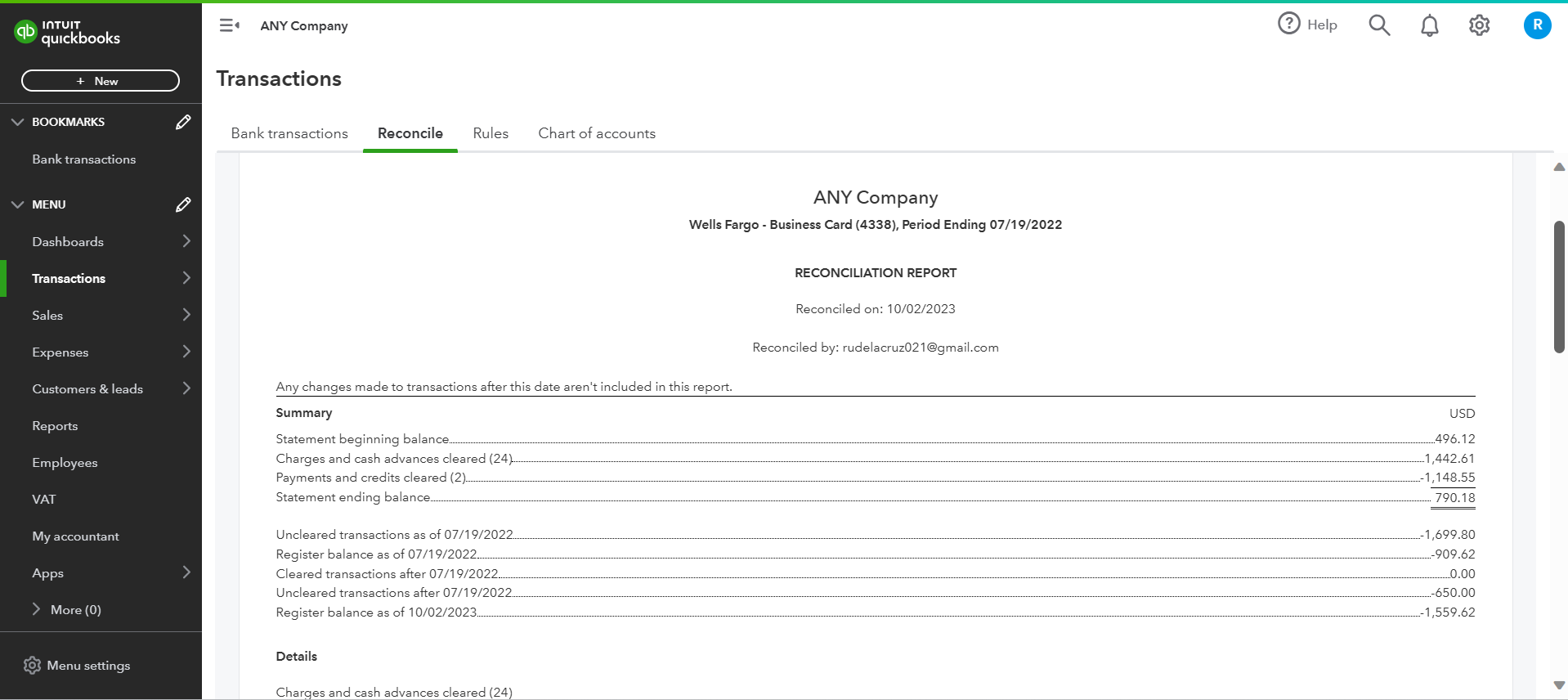The height and width of the screenshot is (700, 1568).
Task: Collapse the BOOKMARKS section
Action: click(x=17, y=122)
